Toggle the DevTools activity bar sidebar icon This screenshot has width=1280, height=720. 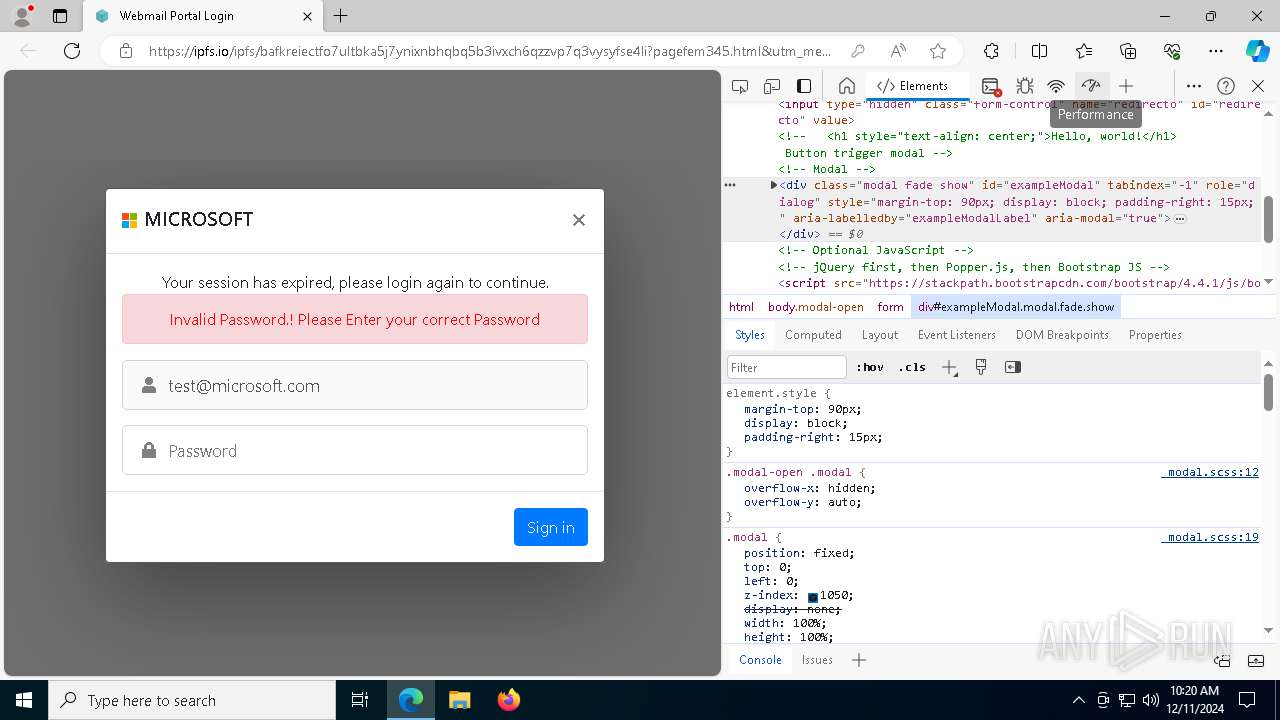point(804,86)
